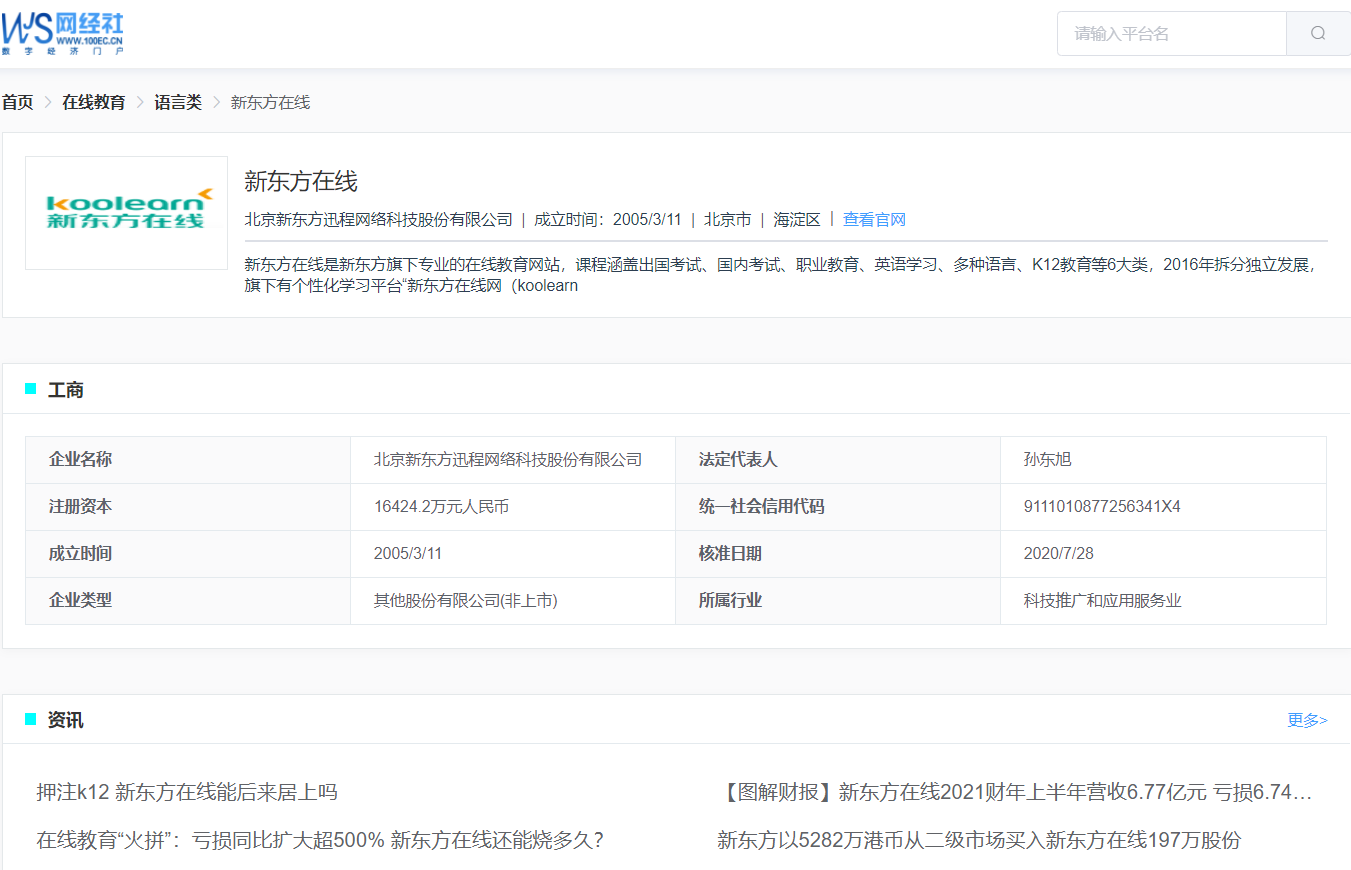The width and height of the screenshot is (1351, 870).
Task: Select credit code 9111010877256341X4
Action: pos(1102,507)
